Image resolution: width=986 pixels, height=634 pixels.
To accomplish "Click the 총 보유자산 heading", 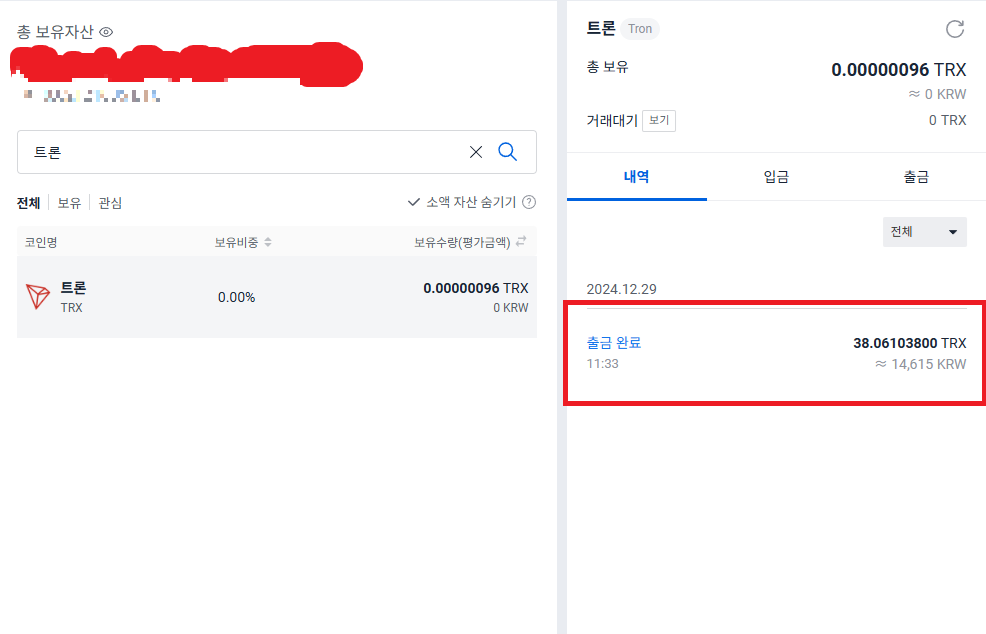I will pyautogui.click(x=55, y=32).
